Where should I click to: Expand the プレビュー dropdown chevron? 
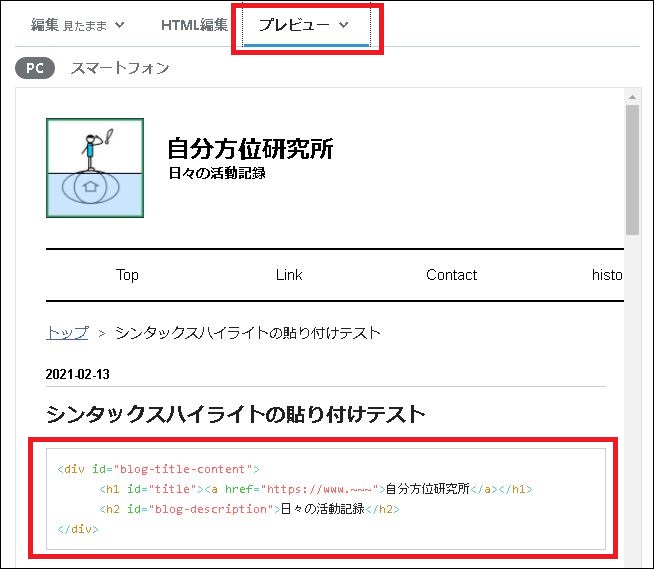pos(344,25)
